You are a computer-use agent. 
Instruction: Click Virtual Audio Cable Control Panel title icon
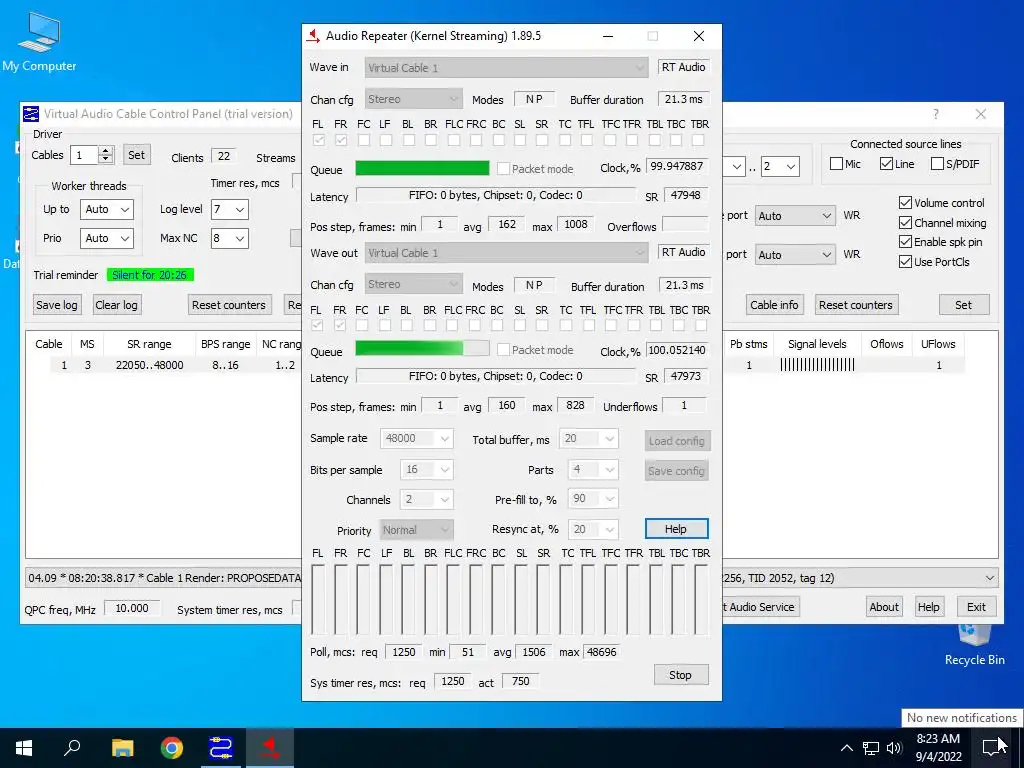(31, 114)
